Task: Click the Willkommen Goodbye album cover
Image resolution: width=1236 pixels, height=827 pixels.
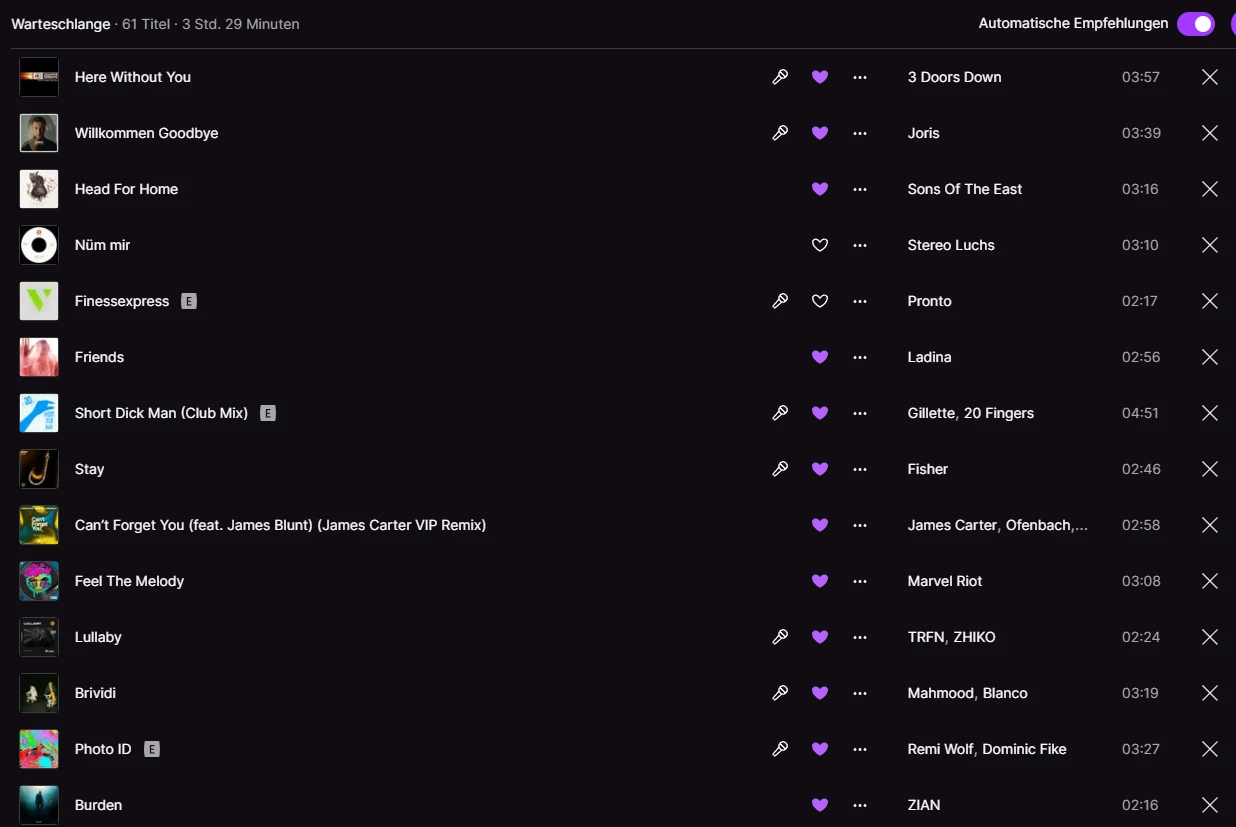Action: click(39, 133)
